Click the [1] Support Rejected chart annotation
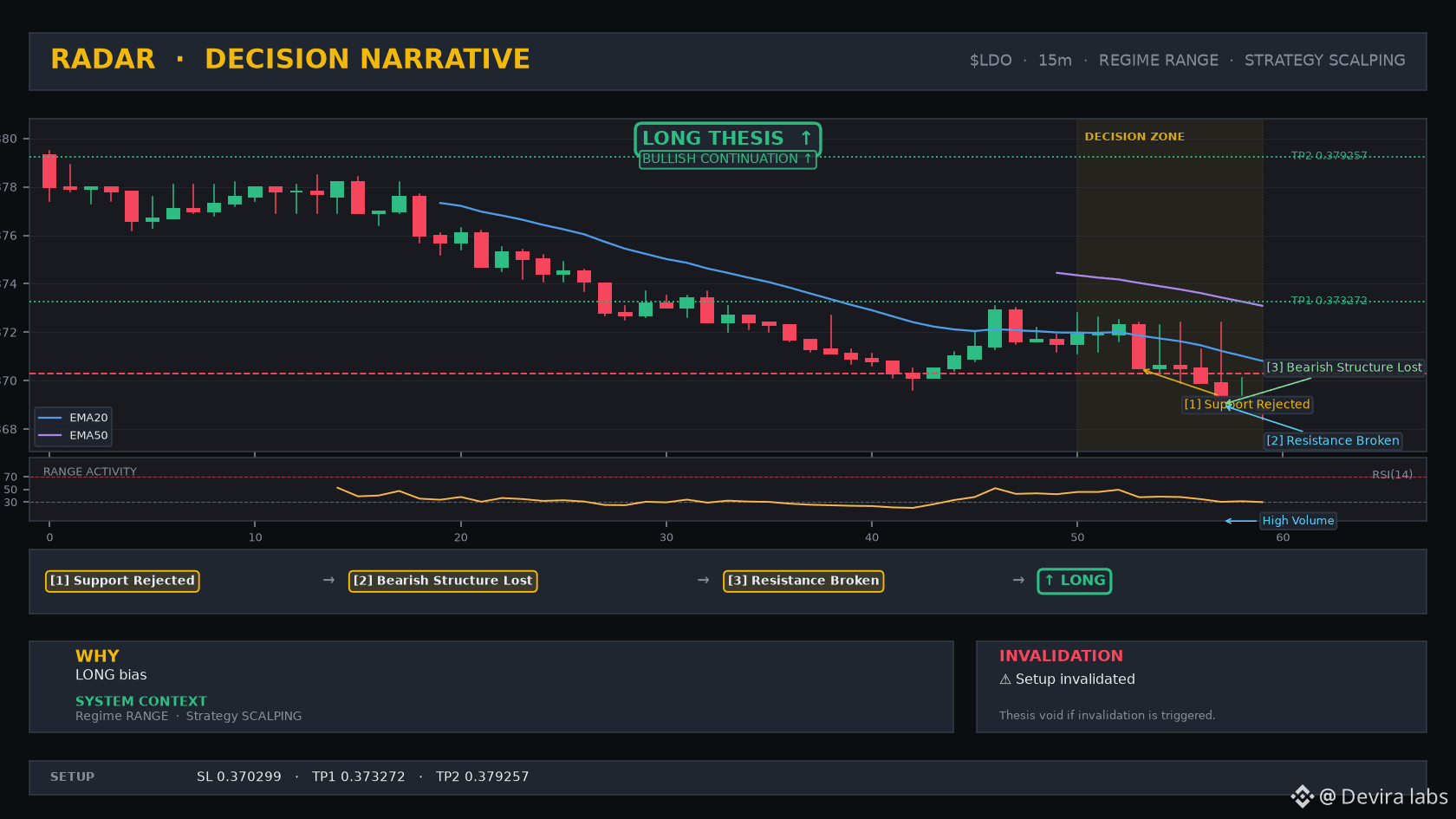The width and height of the screenshot is (1456, 819). click(x=1247, y=404)
